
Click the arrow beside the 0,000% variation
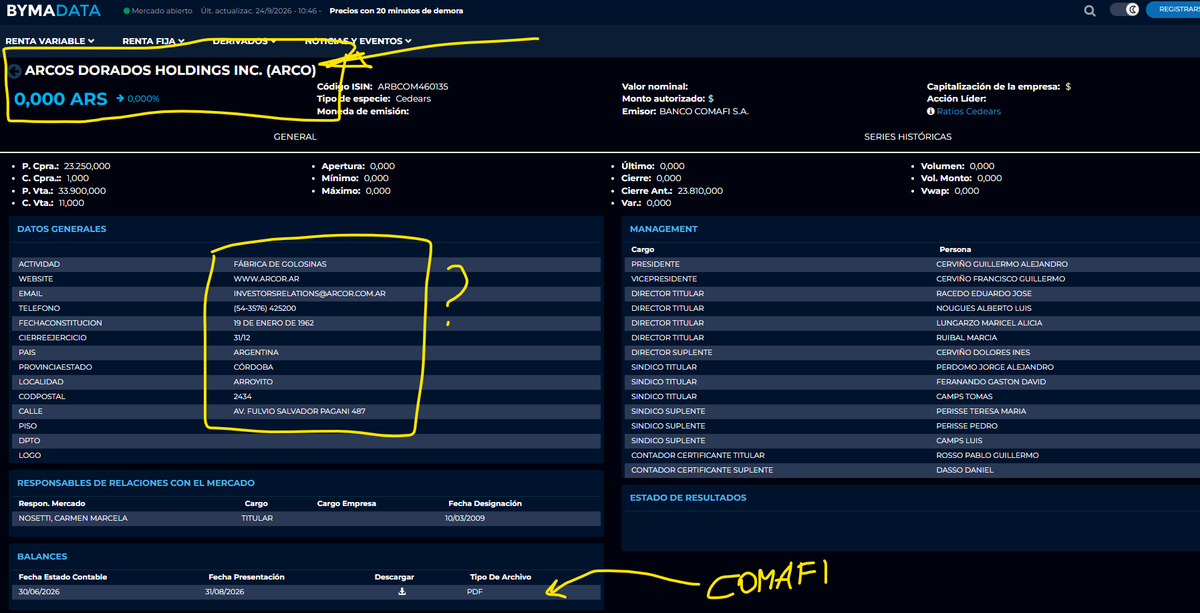pos(120,99)
